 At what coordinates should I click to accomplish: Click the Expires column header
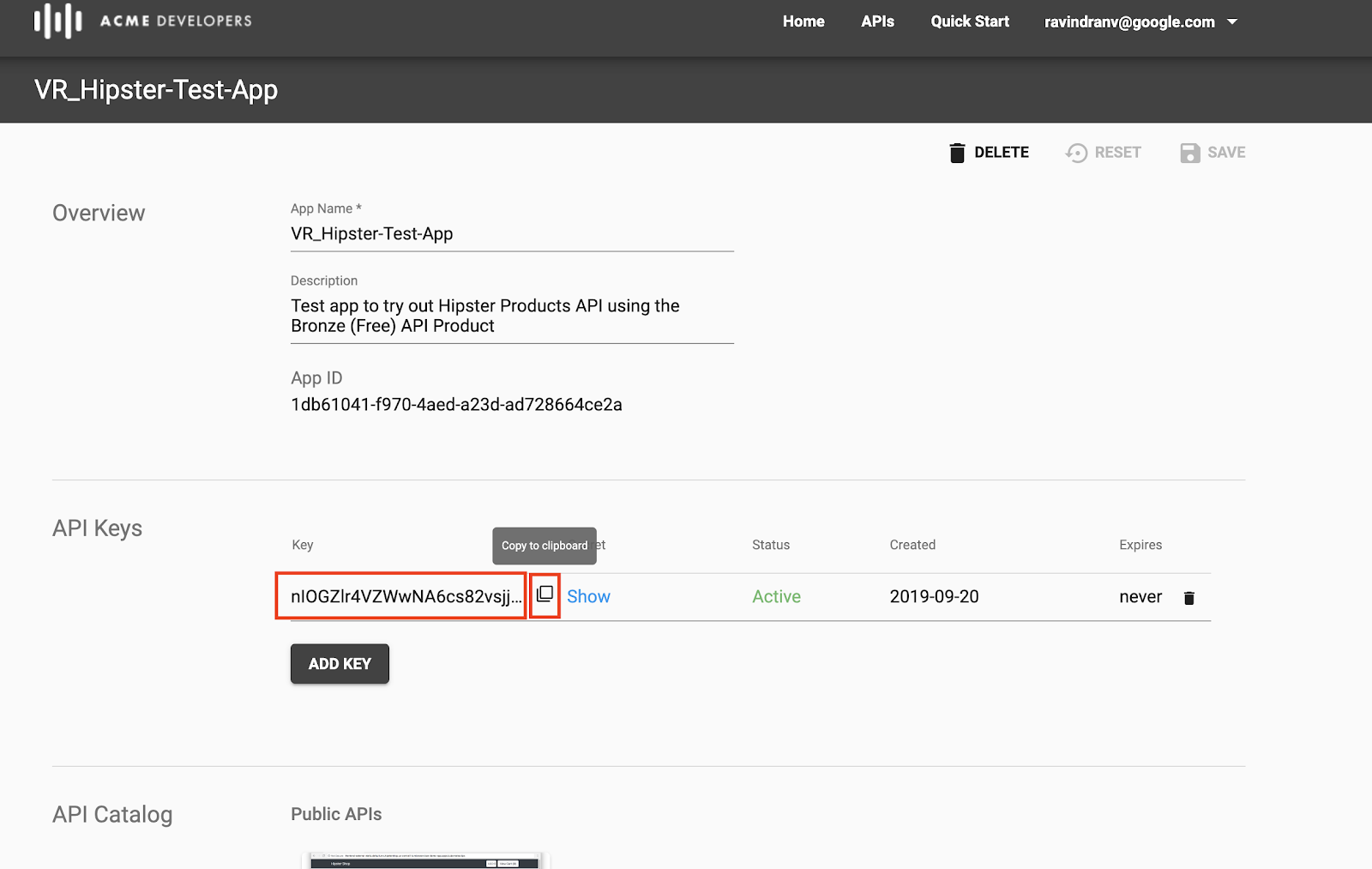(1140, 546)
